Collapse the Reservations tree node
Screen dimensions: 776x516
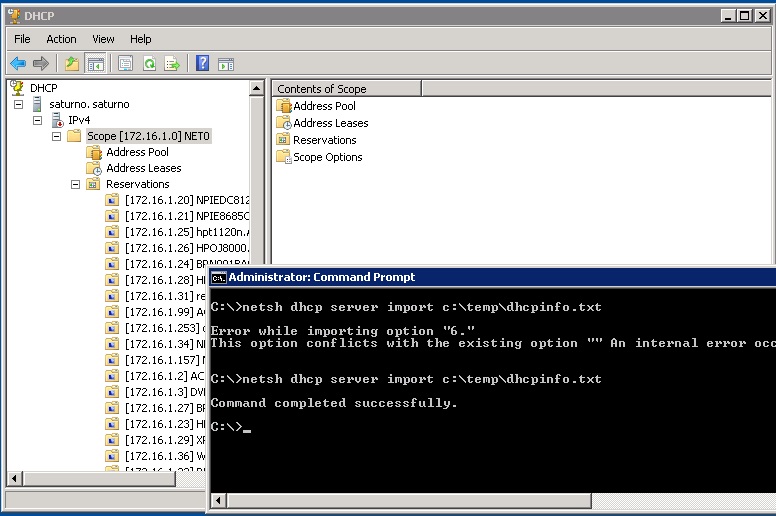[x=76, y=184]
